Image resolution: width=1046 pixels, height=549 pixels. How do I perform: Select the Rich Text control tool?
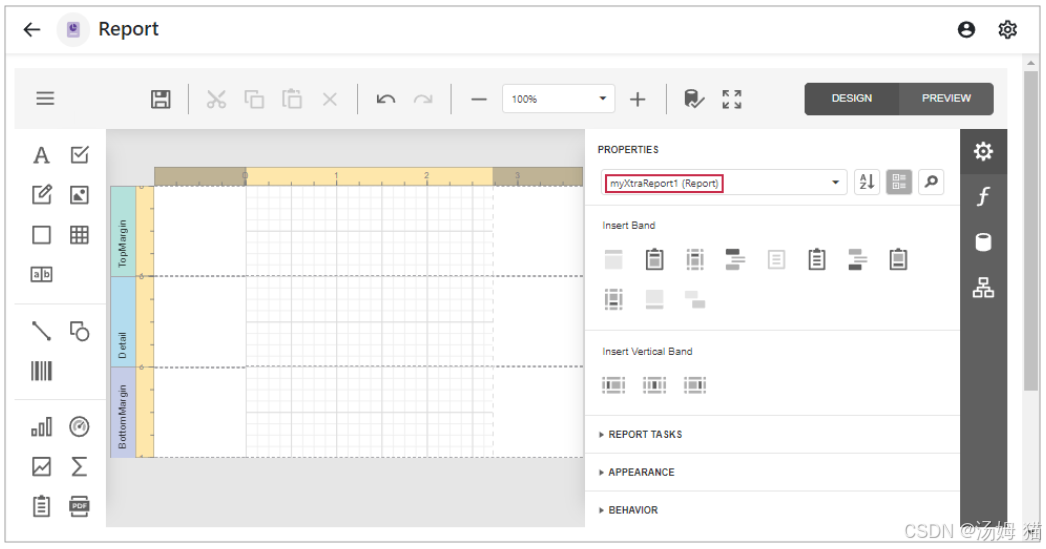[x=41, y=195]
